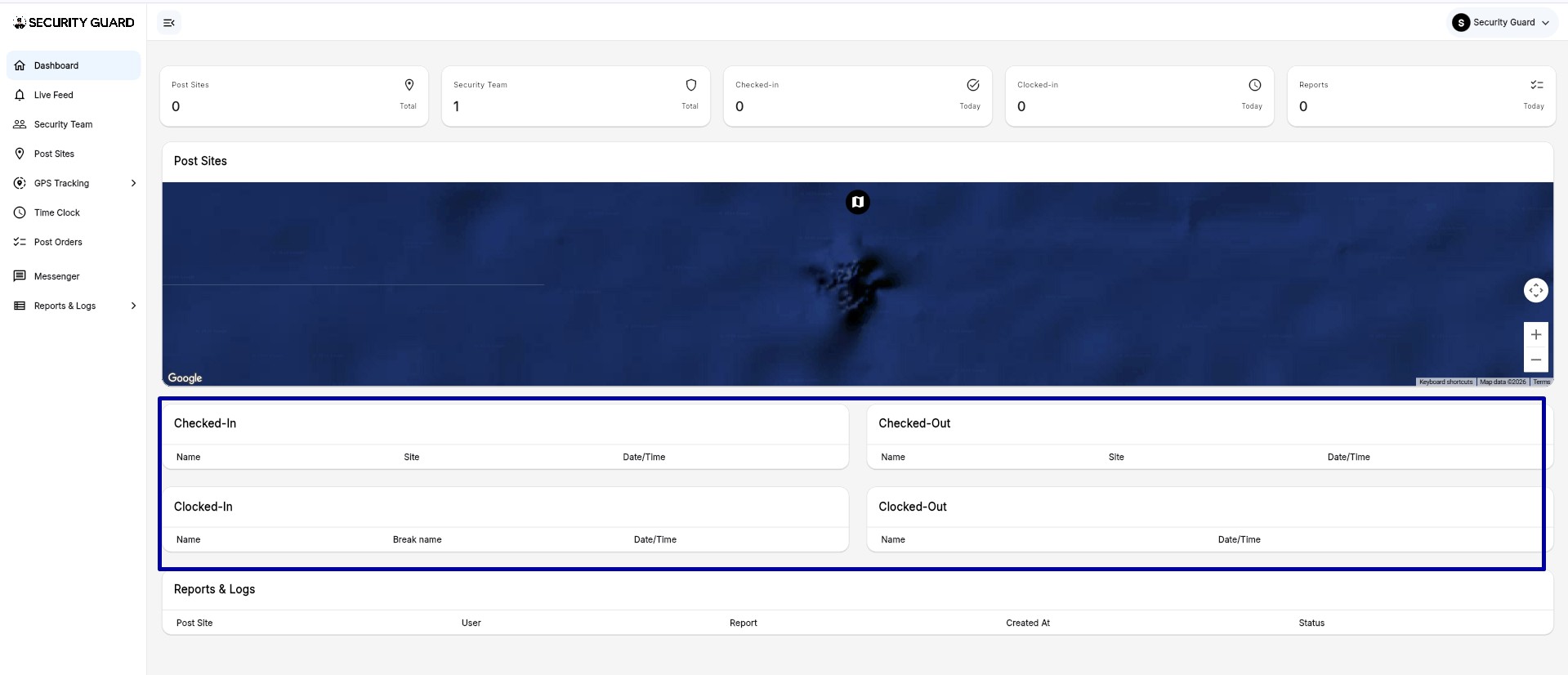This screenshot has width=1568, height=675.
Task: Click the Reports summary card label
Action: (x=1313, y=85)
